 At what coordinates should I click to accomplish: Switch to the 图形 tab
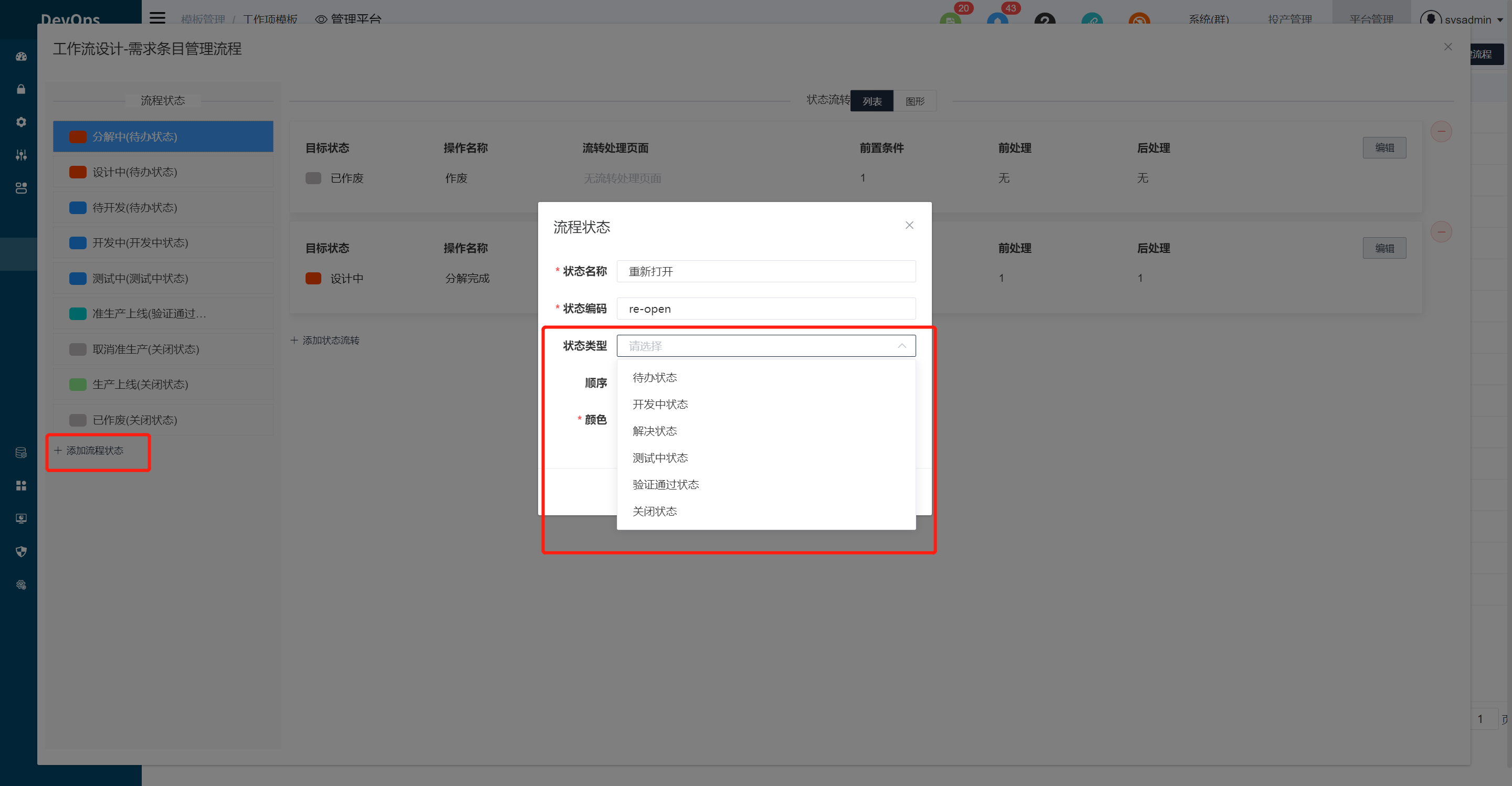click(x=915, y=100)
